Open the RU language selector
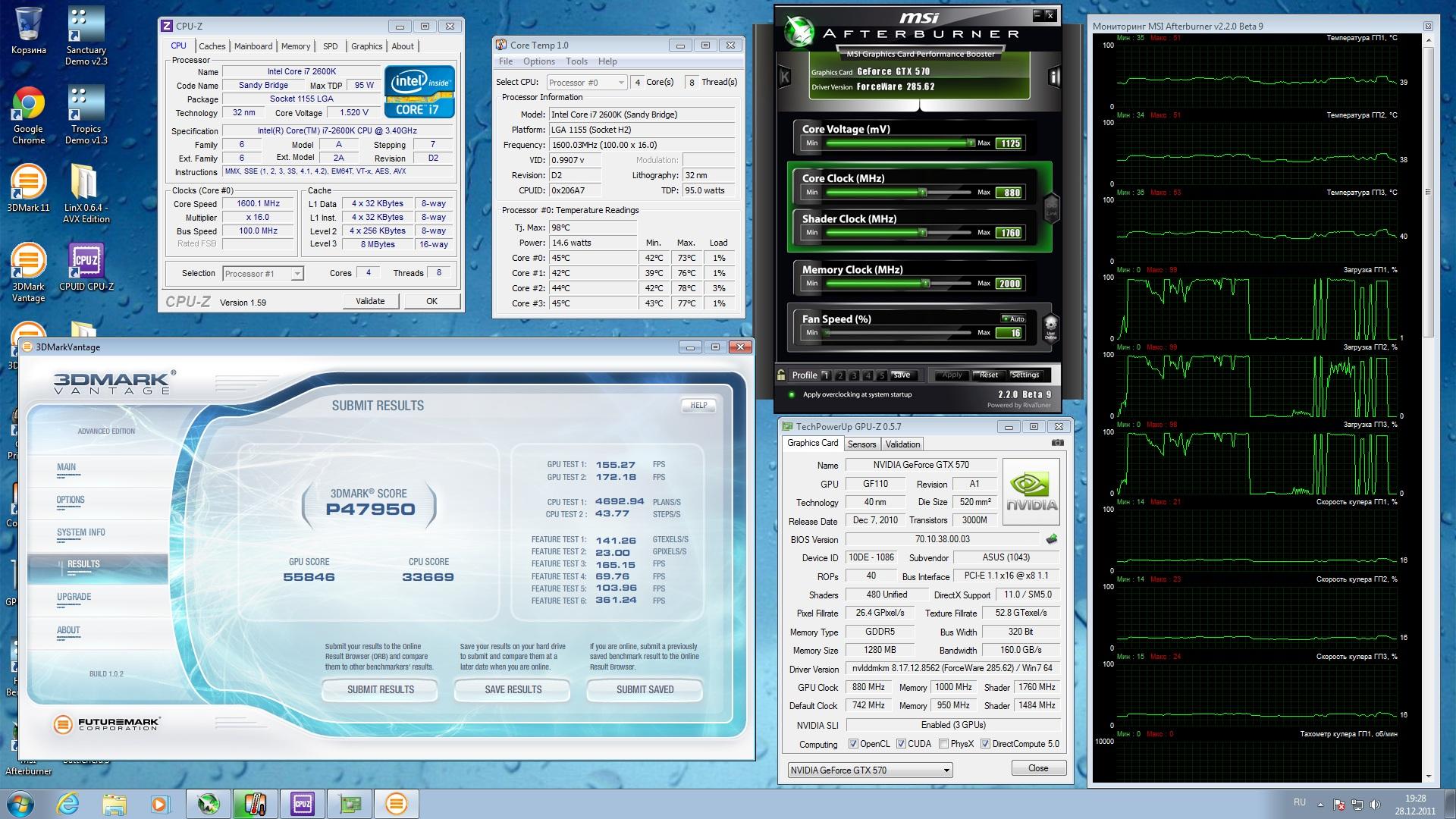Image resolution: width=1456 pixels, height=819 pixels. 1300,802
